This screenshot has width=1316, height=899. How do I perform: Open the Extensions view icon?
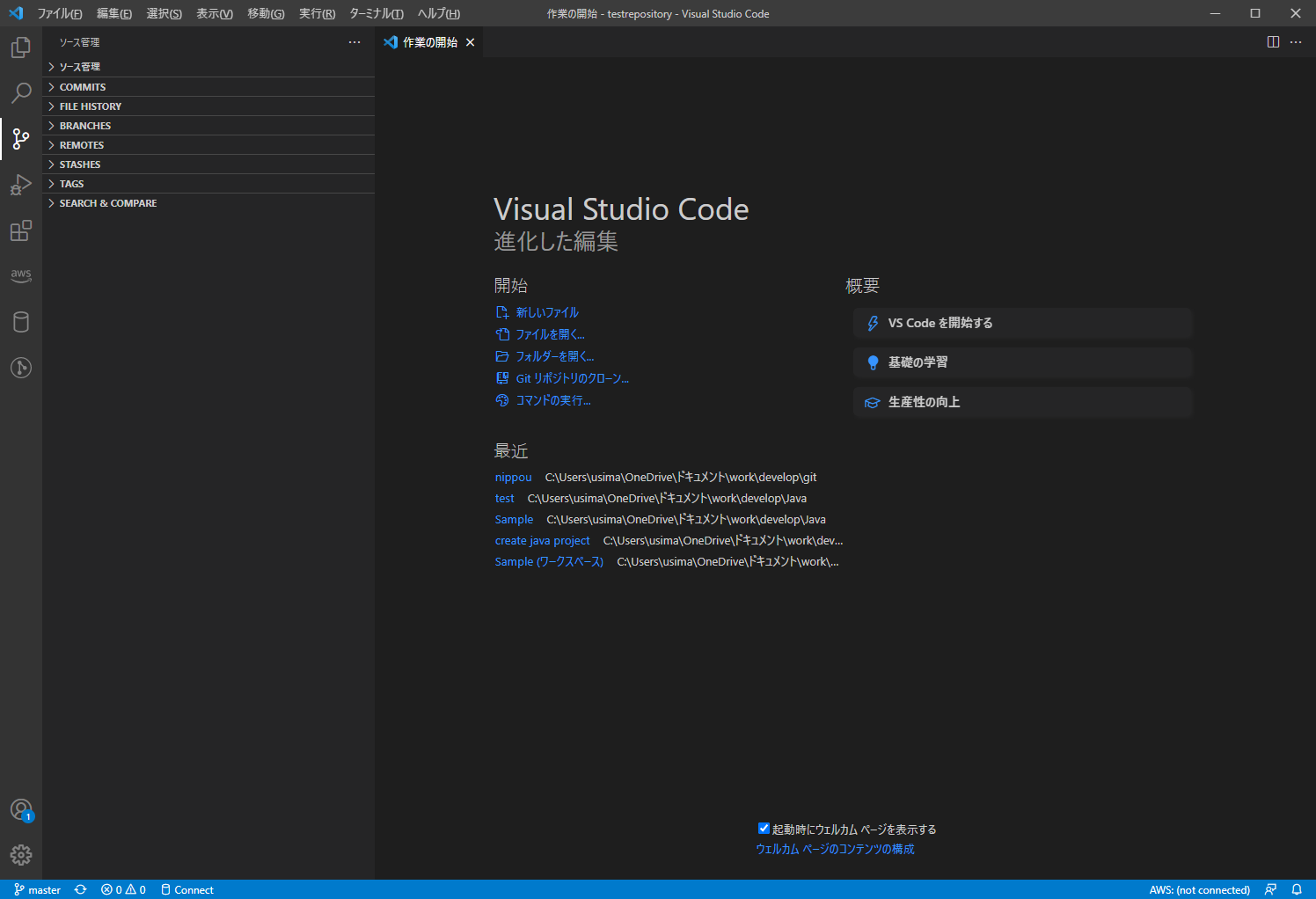[21, 230]
